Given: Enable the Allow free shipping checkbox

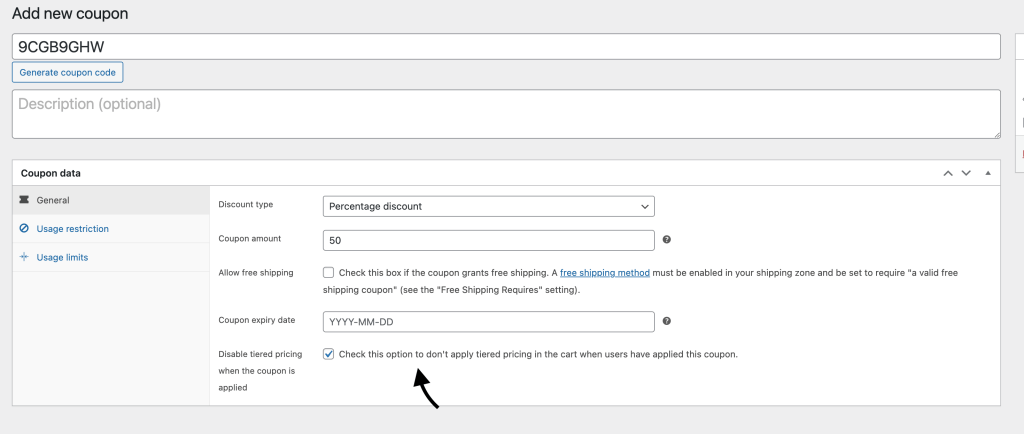Looking at the screenshot, I should tap(329, 273).
